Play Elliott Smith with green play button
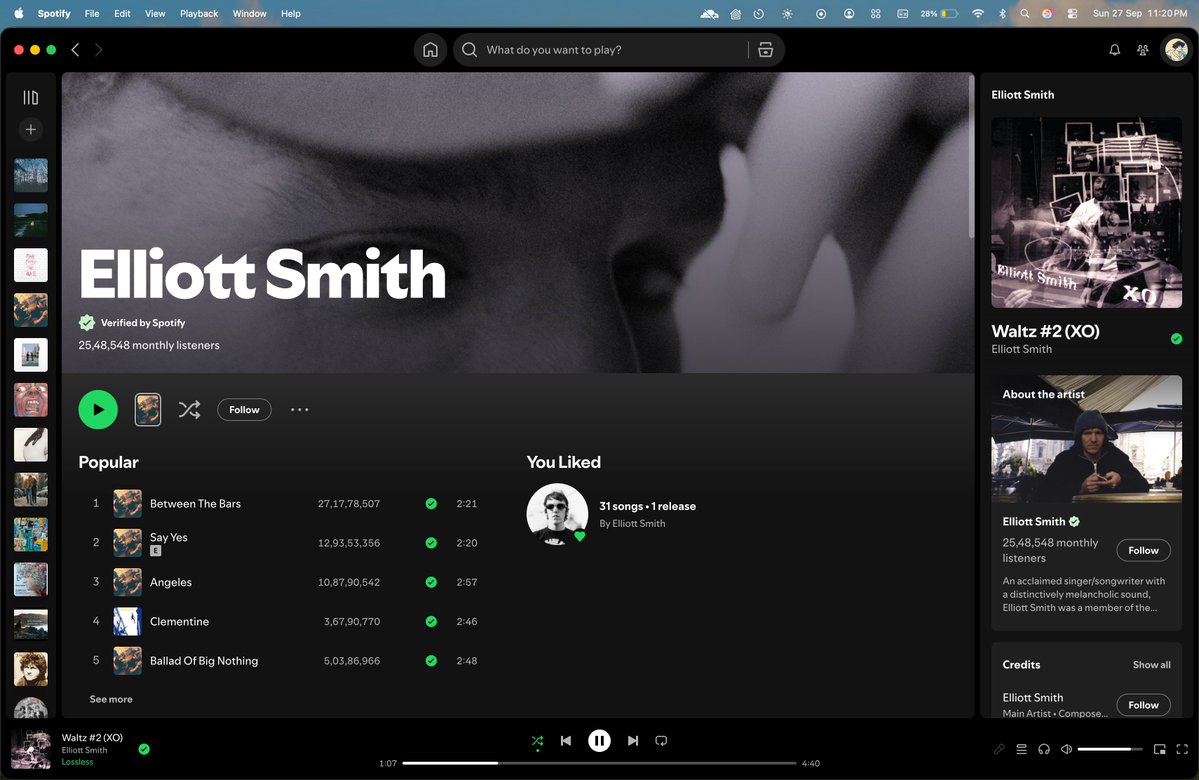 [x=98, y=409]
